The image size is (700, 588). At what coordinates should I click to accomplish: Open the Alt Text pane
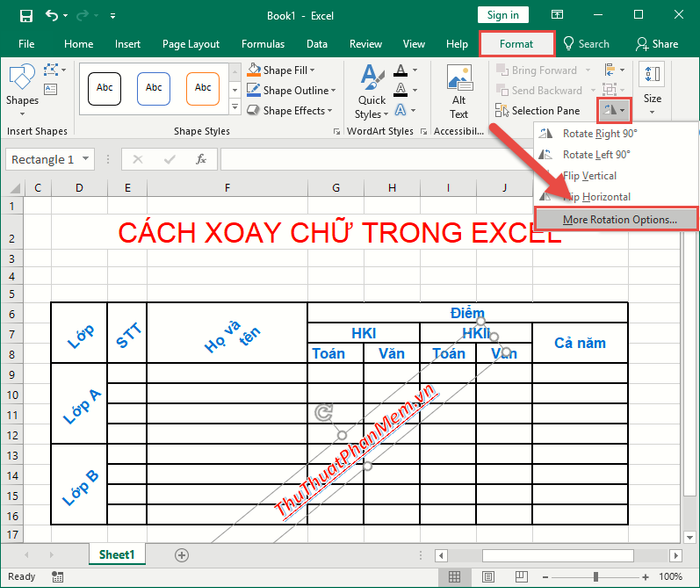click(x=459, y=92)
